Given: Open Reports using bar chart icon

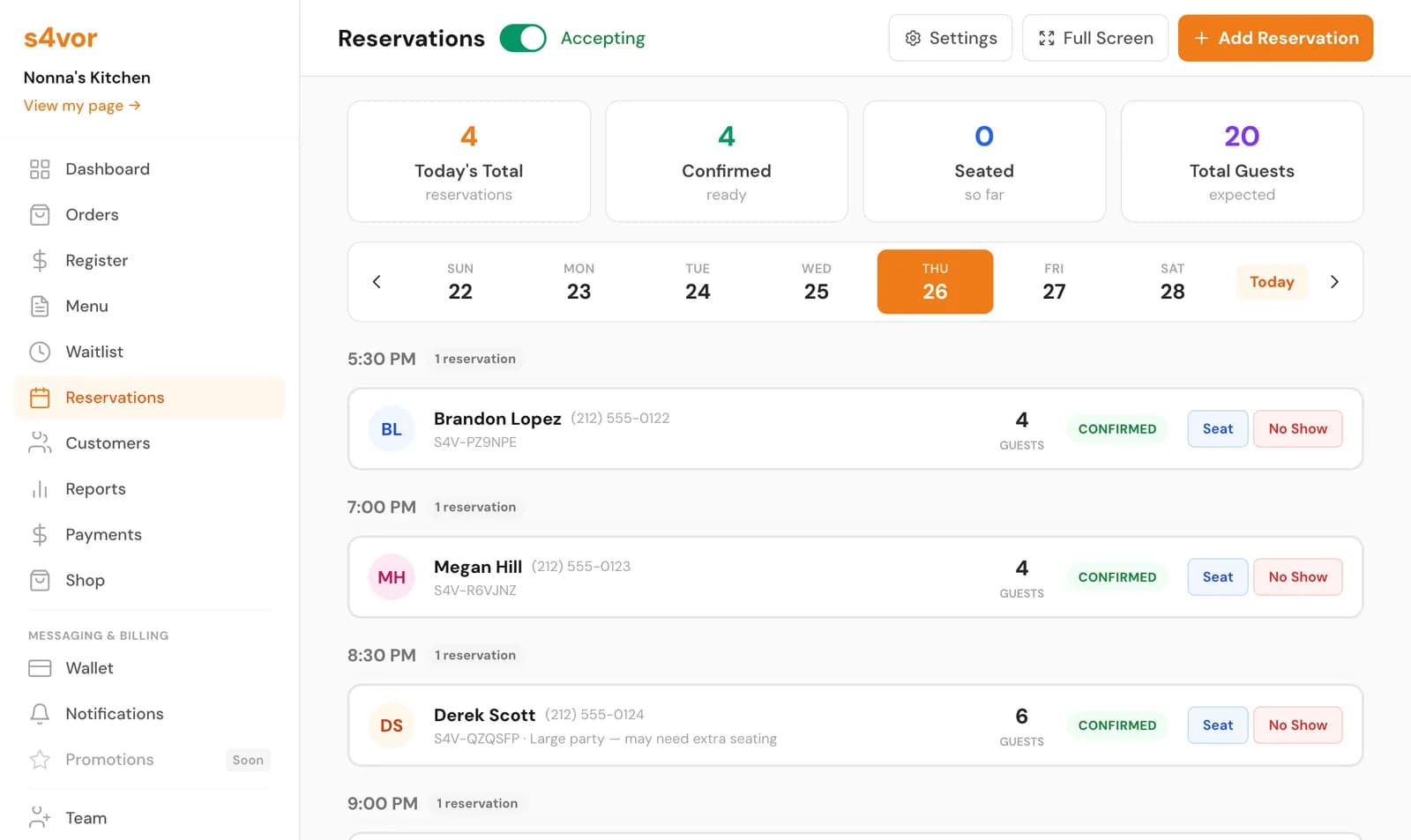Looking at the screenshot, I should pyautogui.click(x=40, y=489).
